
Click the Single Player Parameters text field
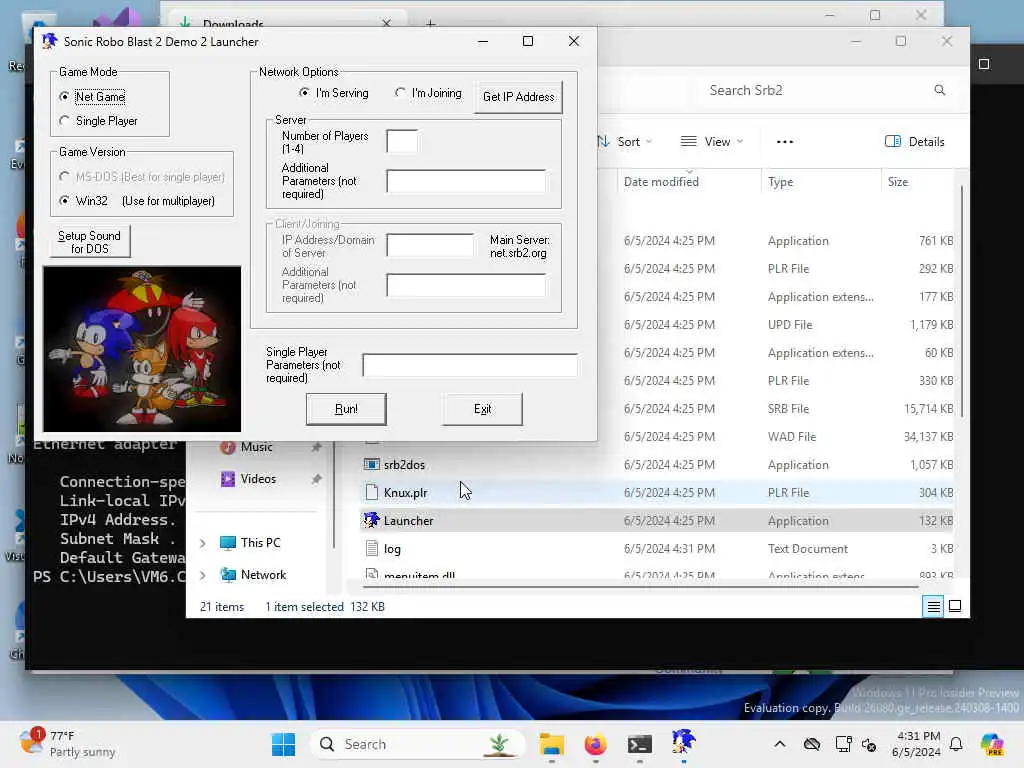click(470, 365)
